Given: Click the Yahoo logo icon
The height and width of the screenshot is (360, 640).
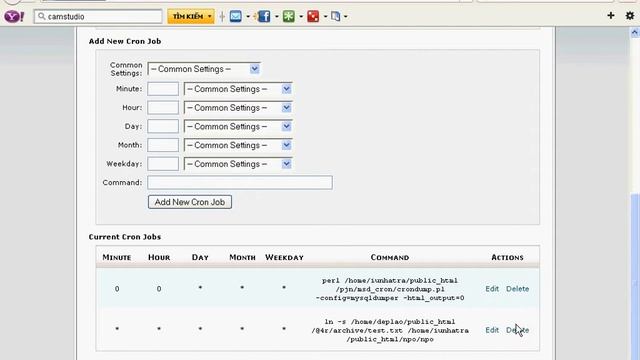Looking at the screenshot, I should click(x=14, y=16).
